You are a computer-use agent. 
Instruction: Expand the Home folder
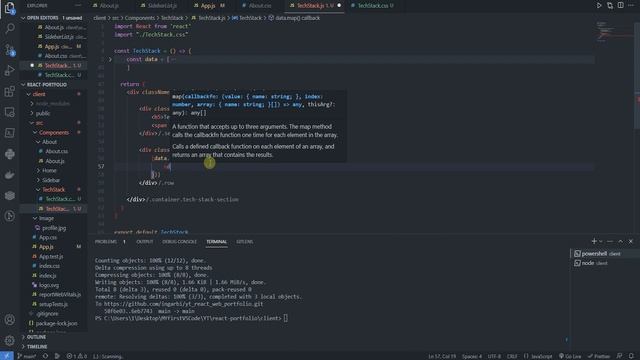click(x=49, y=171)
